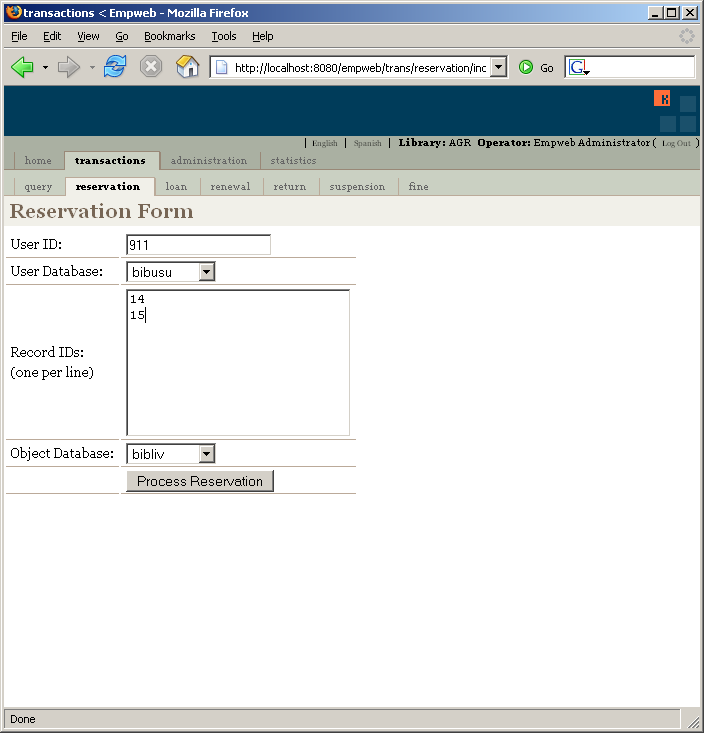Click the '(one per line)' hint text
Image resolution: width=704 pixels, height=733 pixels.
pyautogui.click(x=52, y=372)
